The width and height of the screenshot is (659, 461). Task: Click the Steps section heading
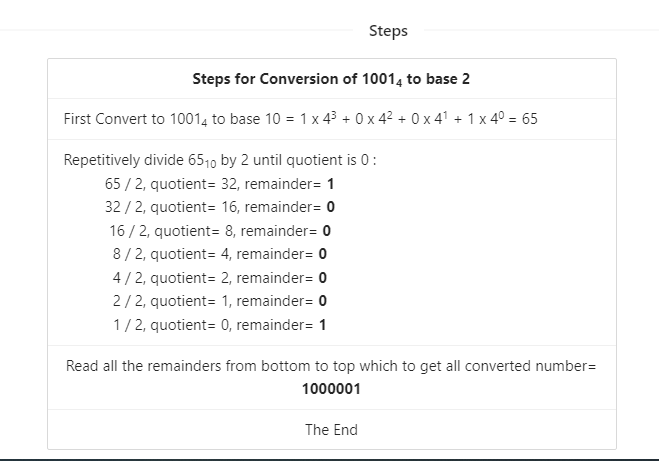pyautogui.click(x=388, y=31)
